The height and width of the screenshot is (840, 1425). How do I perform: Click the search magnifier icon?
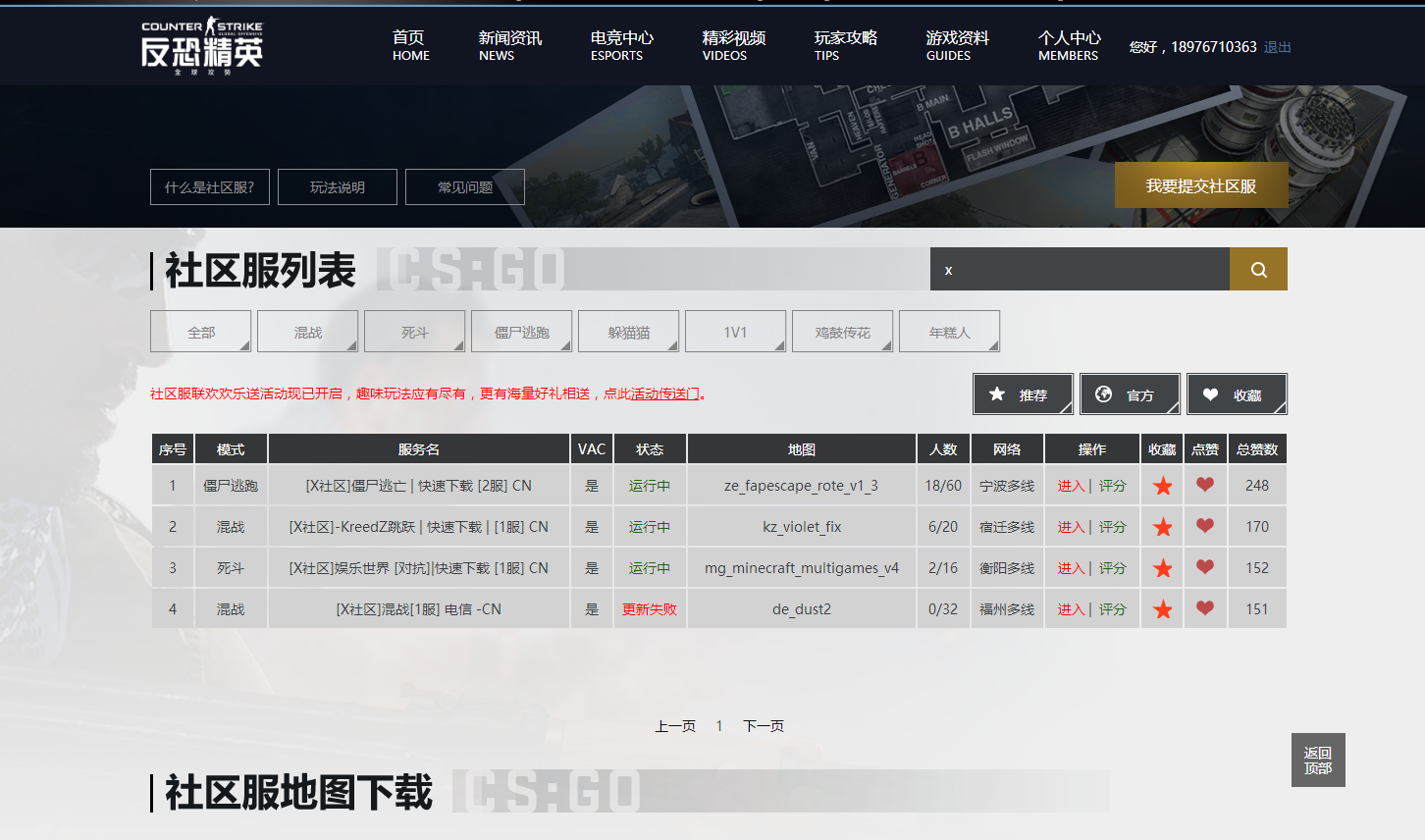click(1258, 268)
